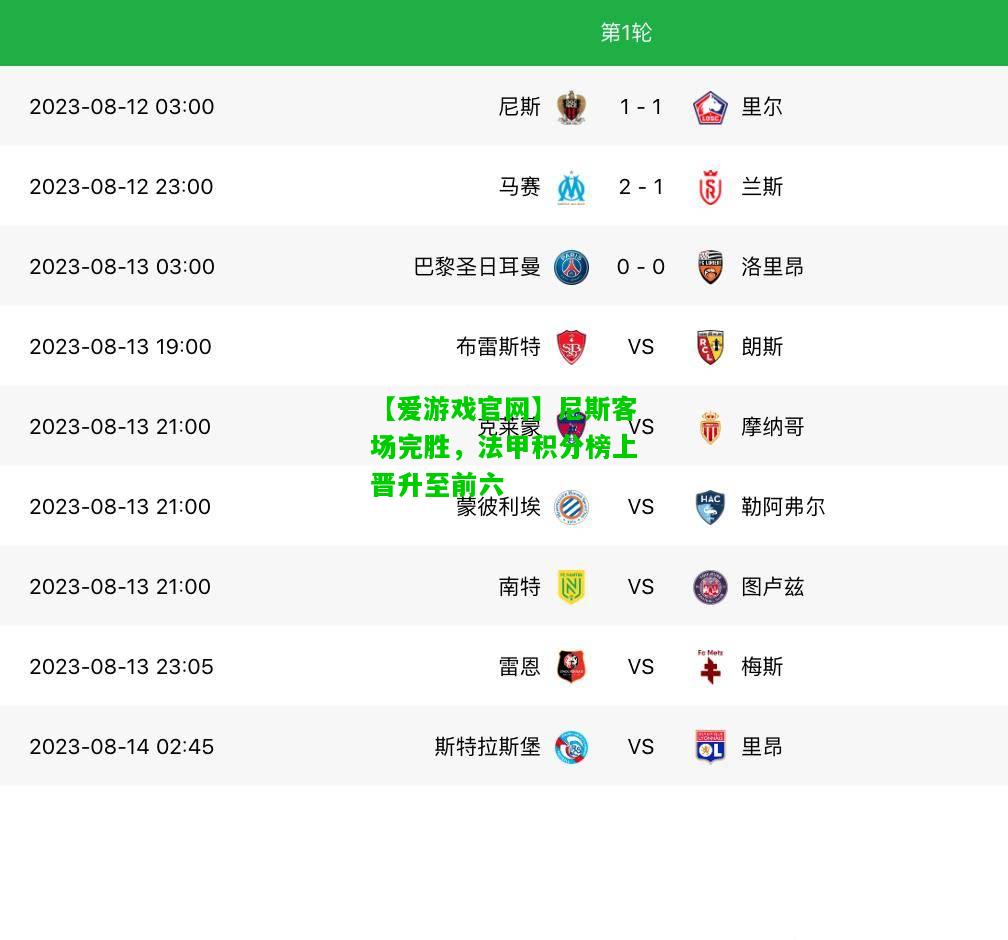Click the Lyon (里昂) OL logo
Image resolution: width=1008 pixels, height=940 pixels.
[x=710, y=747]
